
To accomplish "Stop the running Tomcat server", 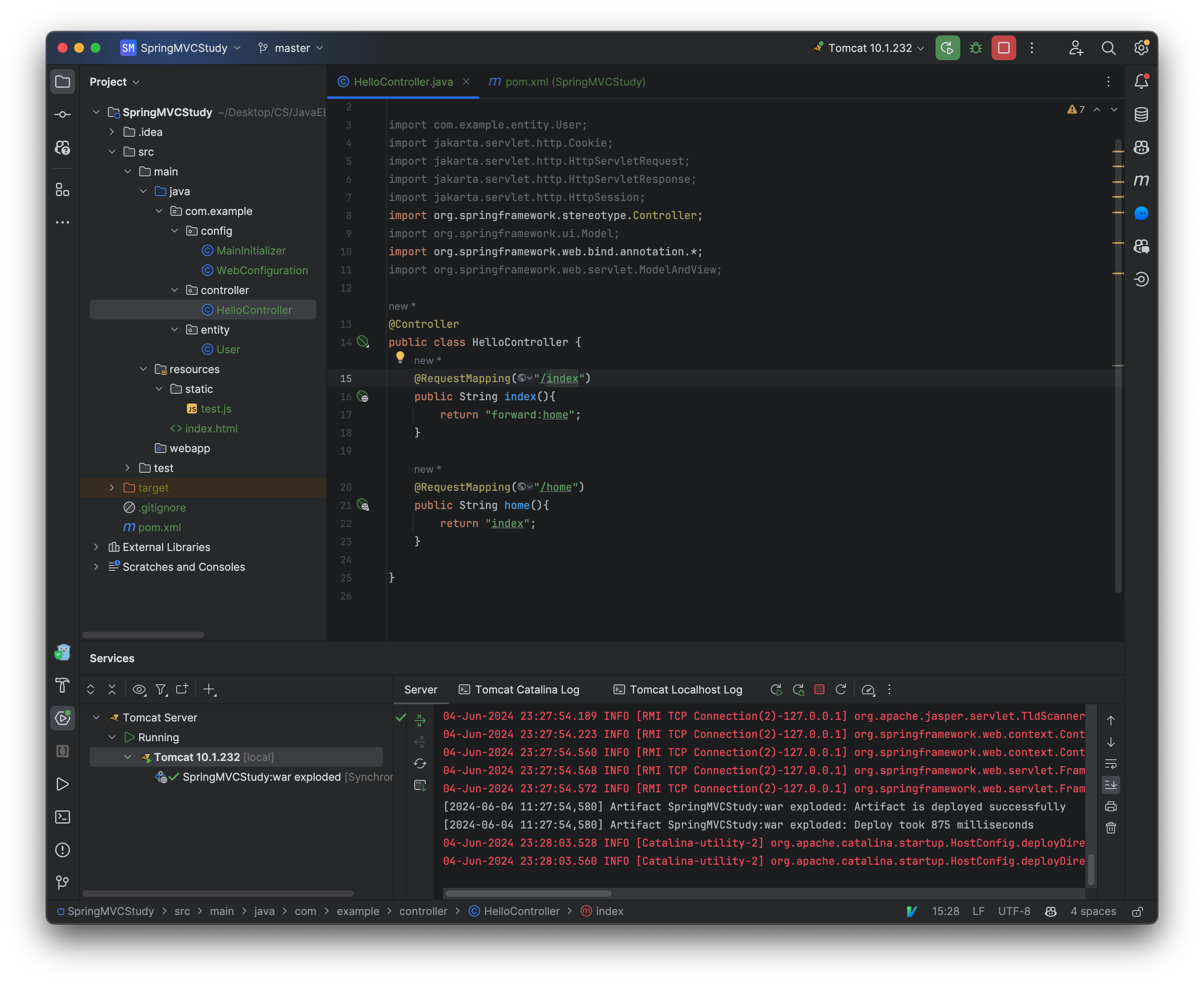I will [1004, 48].
